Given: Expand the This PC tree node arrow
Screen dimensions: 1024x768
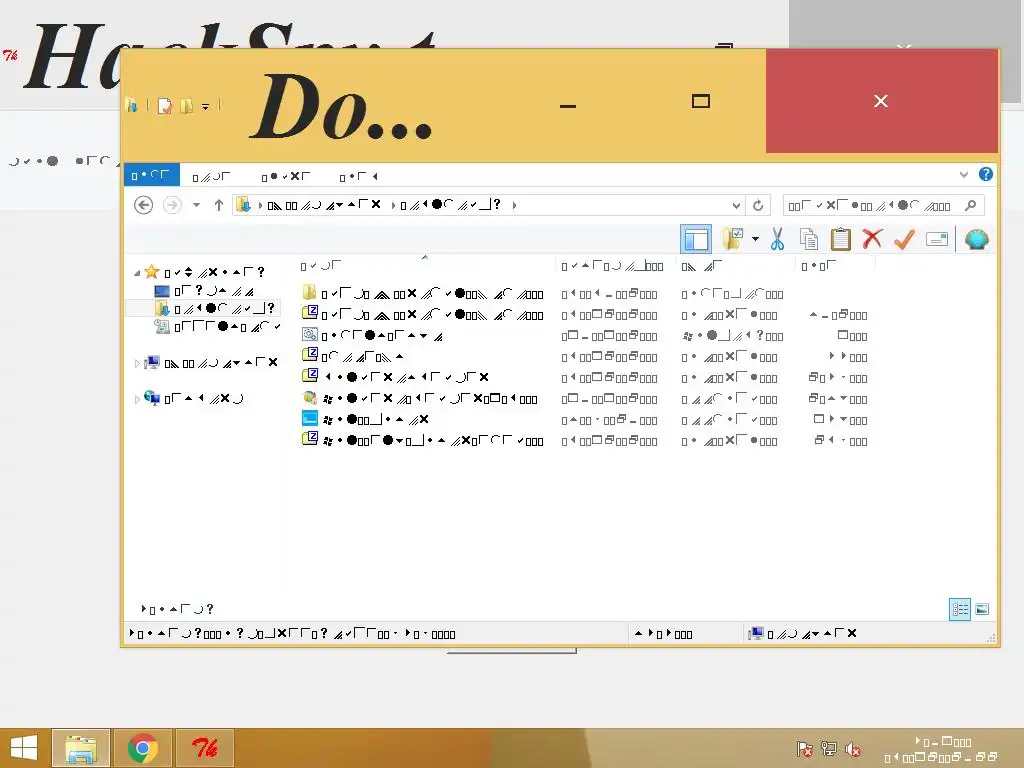Looking at the screenshot, I should tap(137, 363).
